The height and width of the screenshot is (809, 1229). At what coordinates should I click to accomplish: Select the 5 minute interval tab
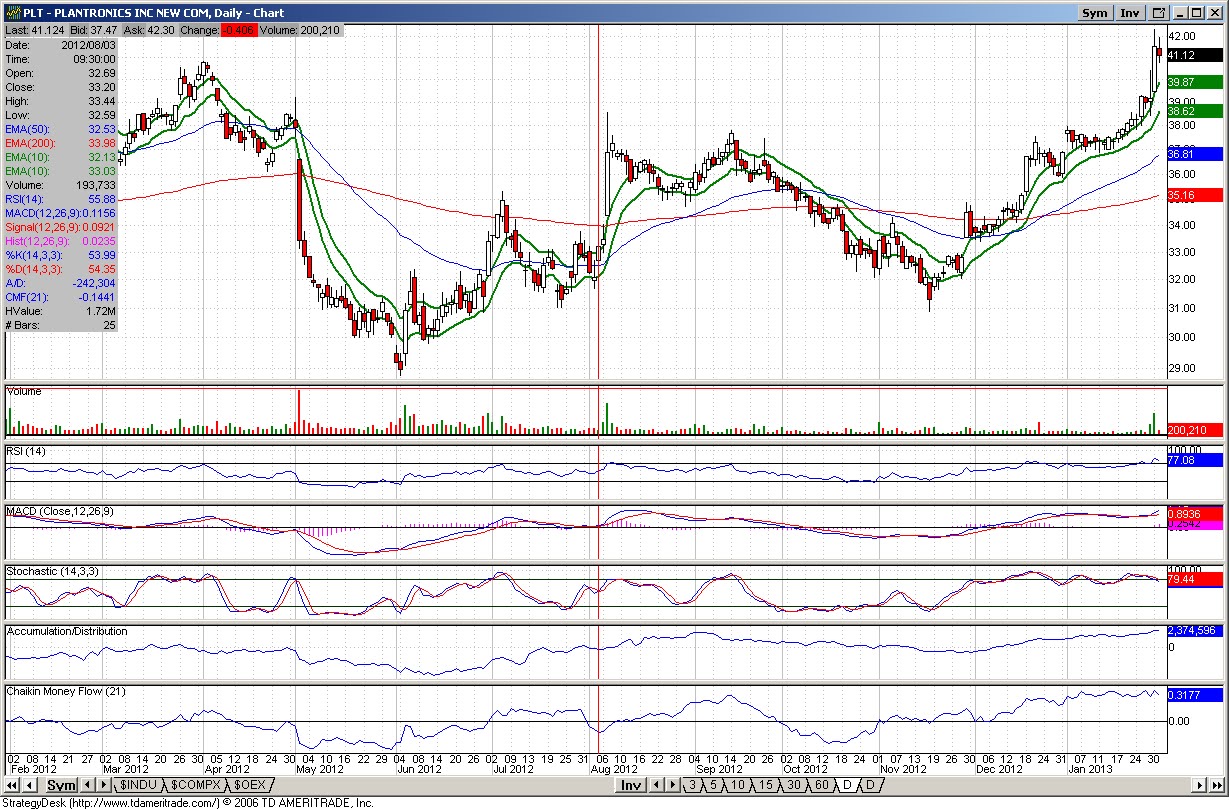(714, 785)
